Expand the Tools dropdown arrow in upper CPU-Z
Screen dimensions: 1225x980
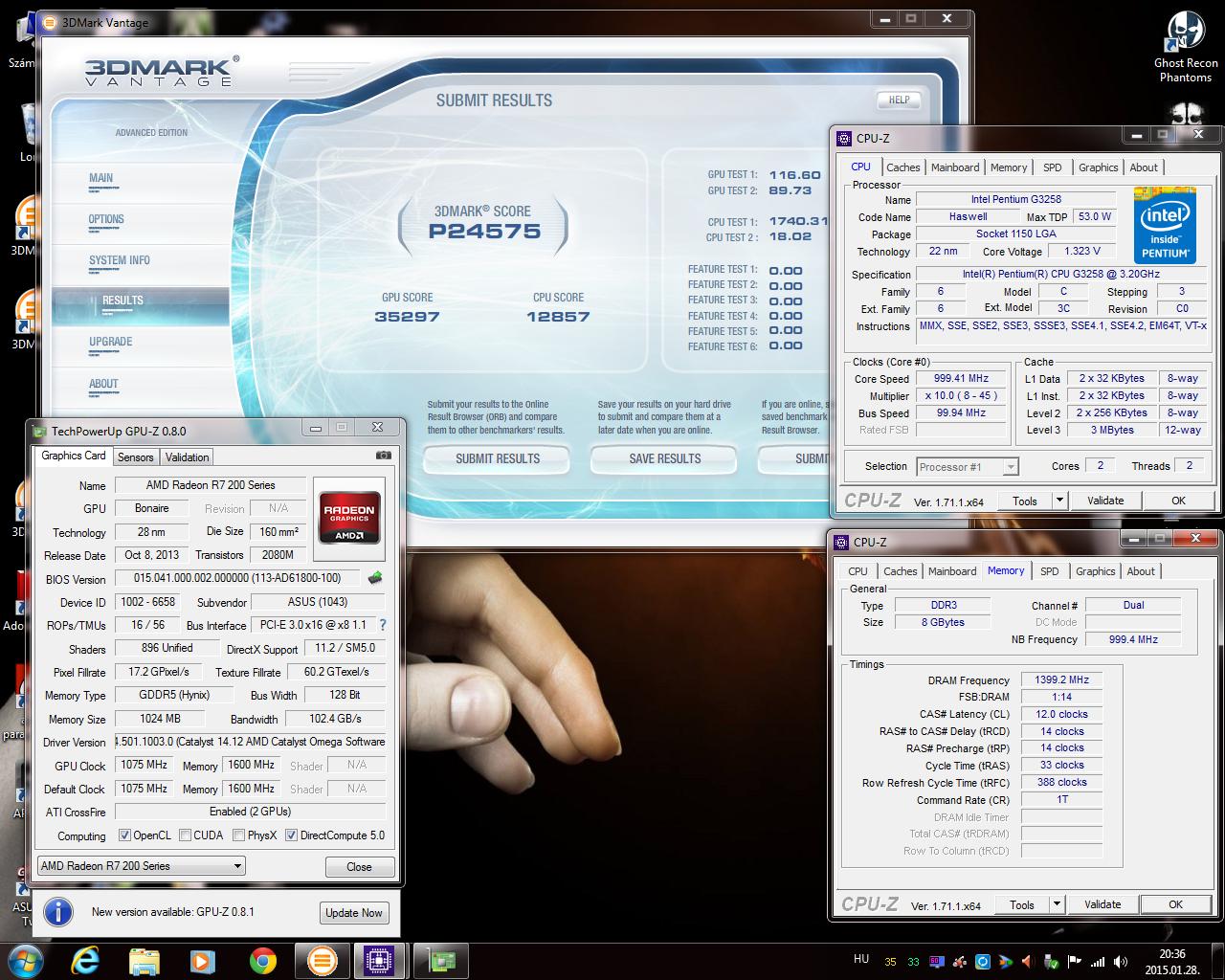coord(1059,501)
